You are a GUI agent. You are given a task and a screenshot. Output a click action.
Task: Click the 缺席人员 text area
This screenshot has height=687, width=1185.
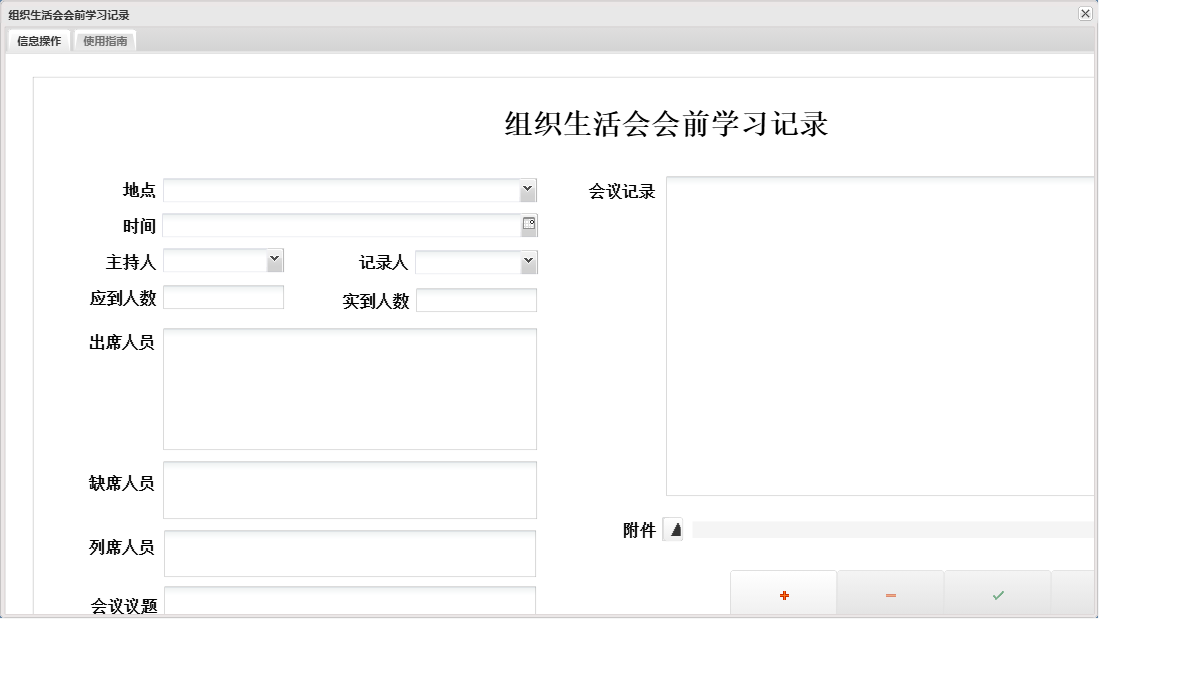(x=350, y=489)
